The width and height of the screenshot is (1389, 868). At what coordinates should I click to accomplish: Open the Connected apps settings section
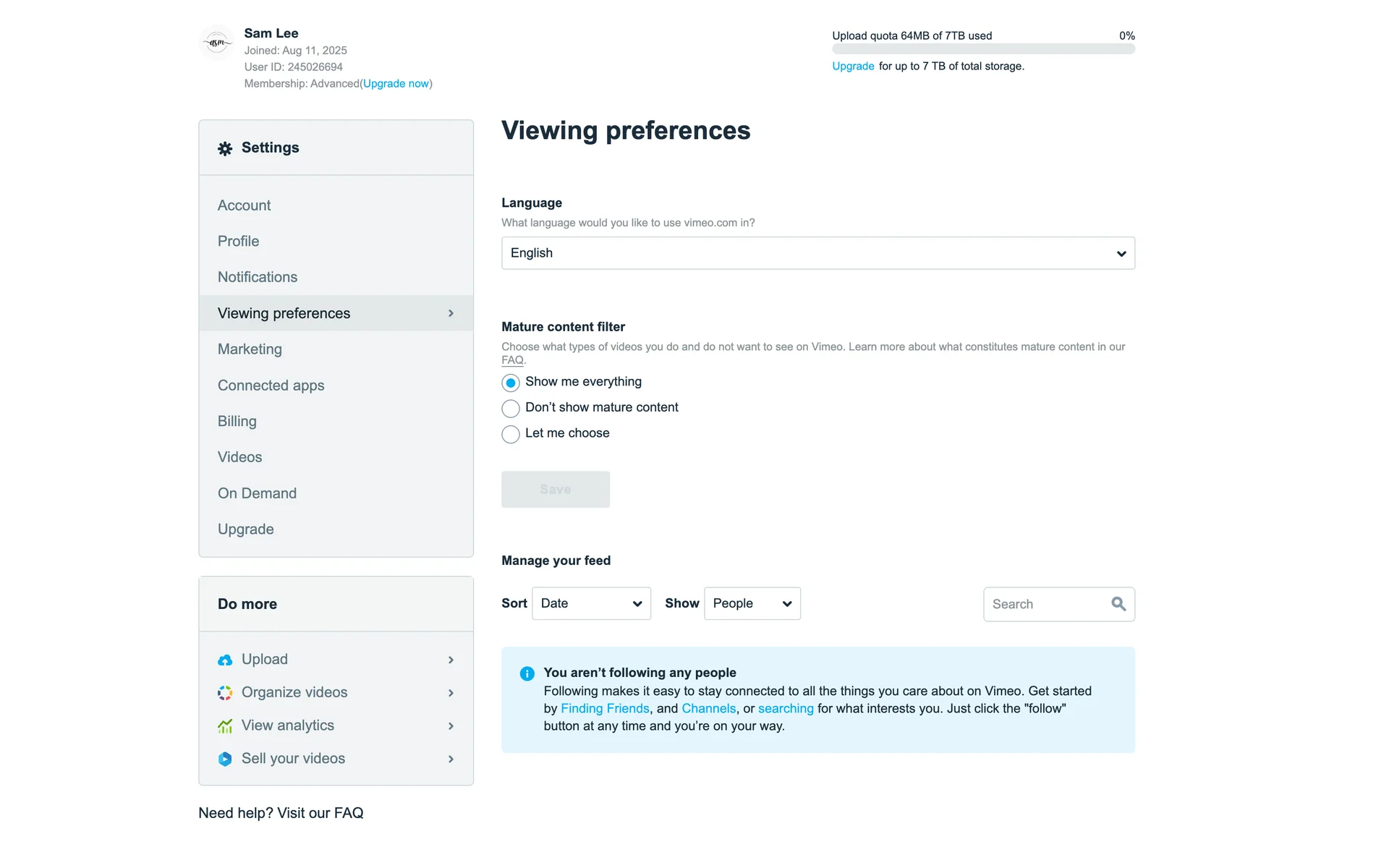pyautogui.click(x=271, y=386)
